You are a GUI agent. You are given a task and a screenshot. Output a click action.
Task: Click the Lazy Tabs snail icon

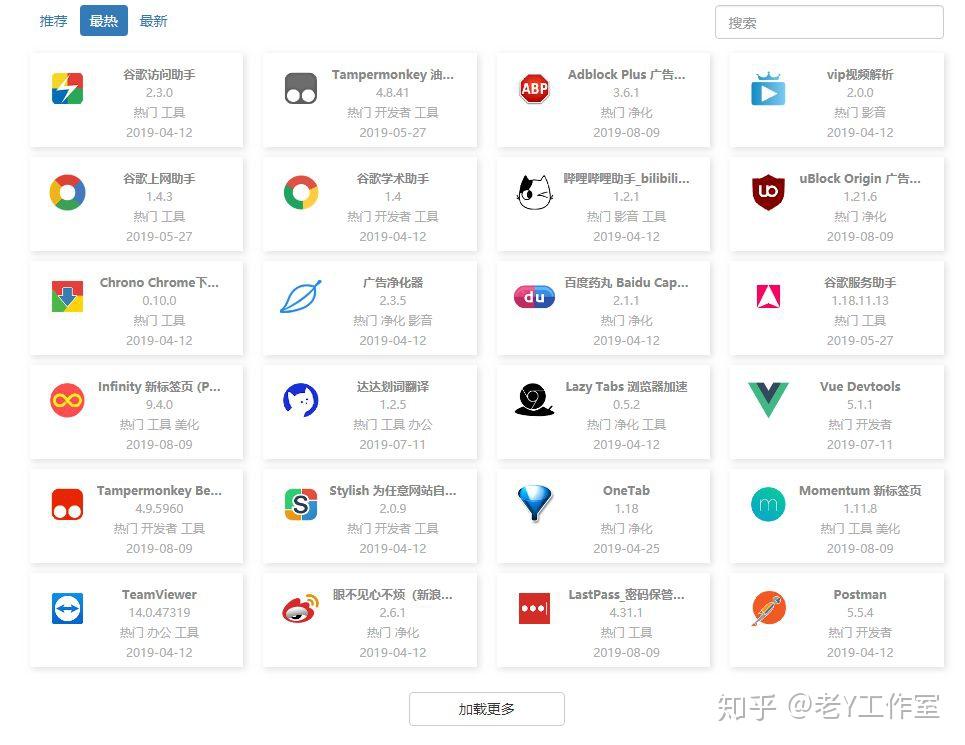click(x=534, y=400)
